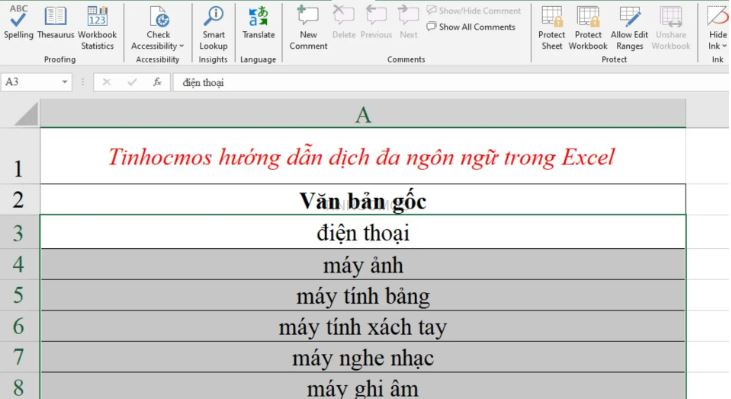Screen dimensions: 731x399
Task: Run the Spelling check
Action: pyautogui.click(x=18, y=22)
